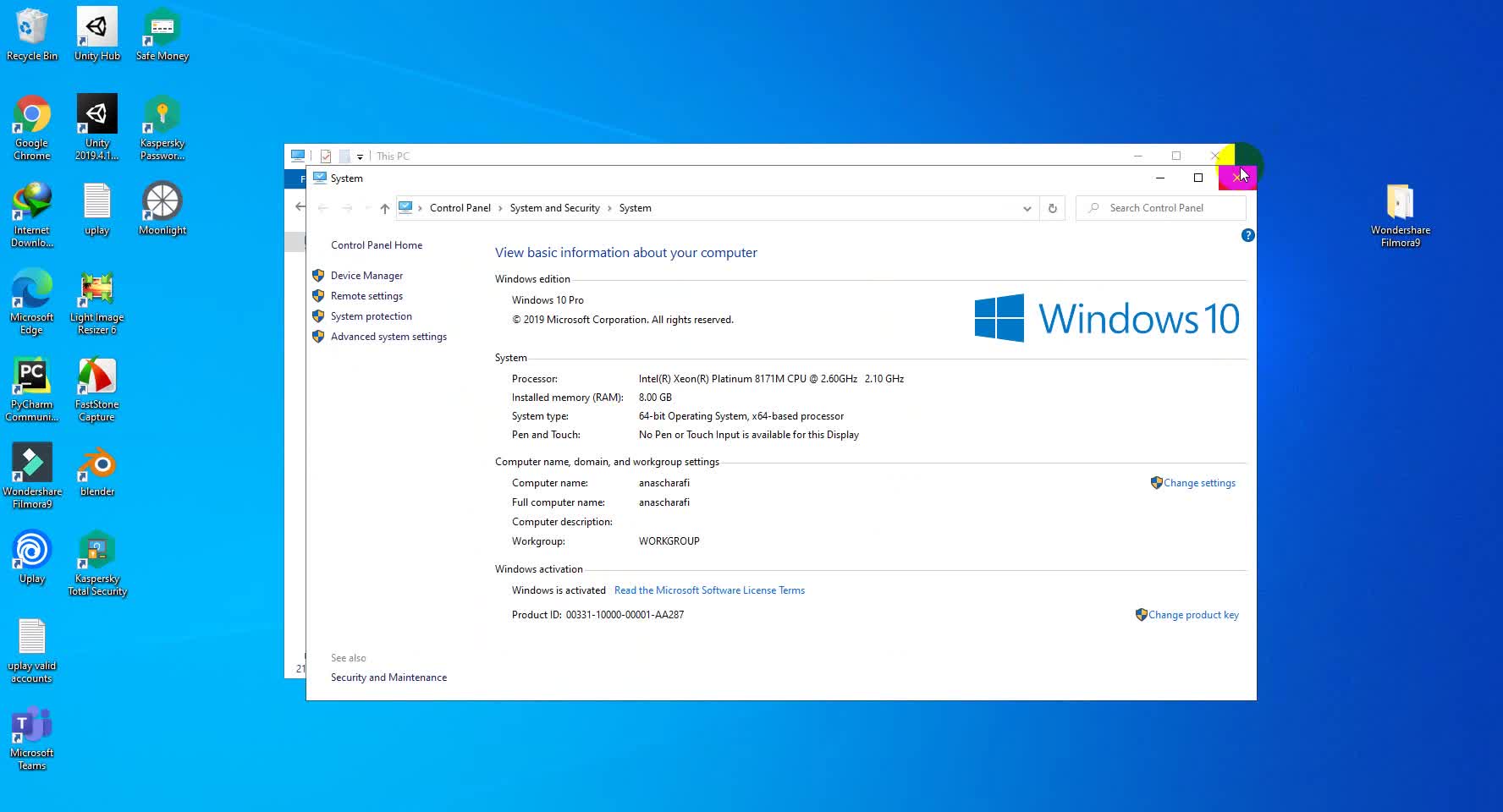Screen dimensions: 1503x812
Task: Open Advanced system settings link
Action: click(388, 337)
